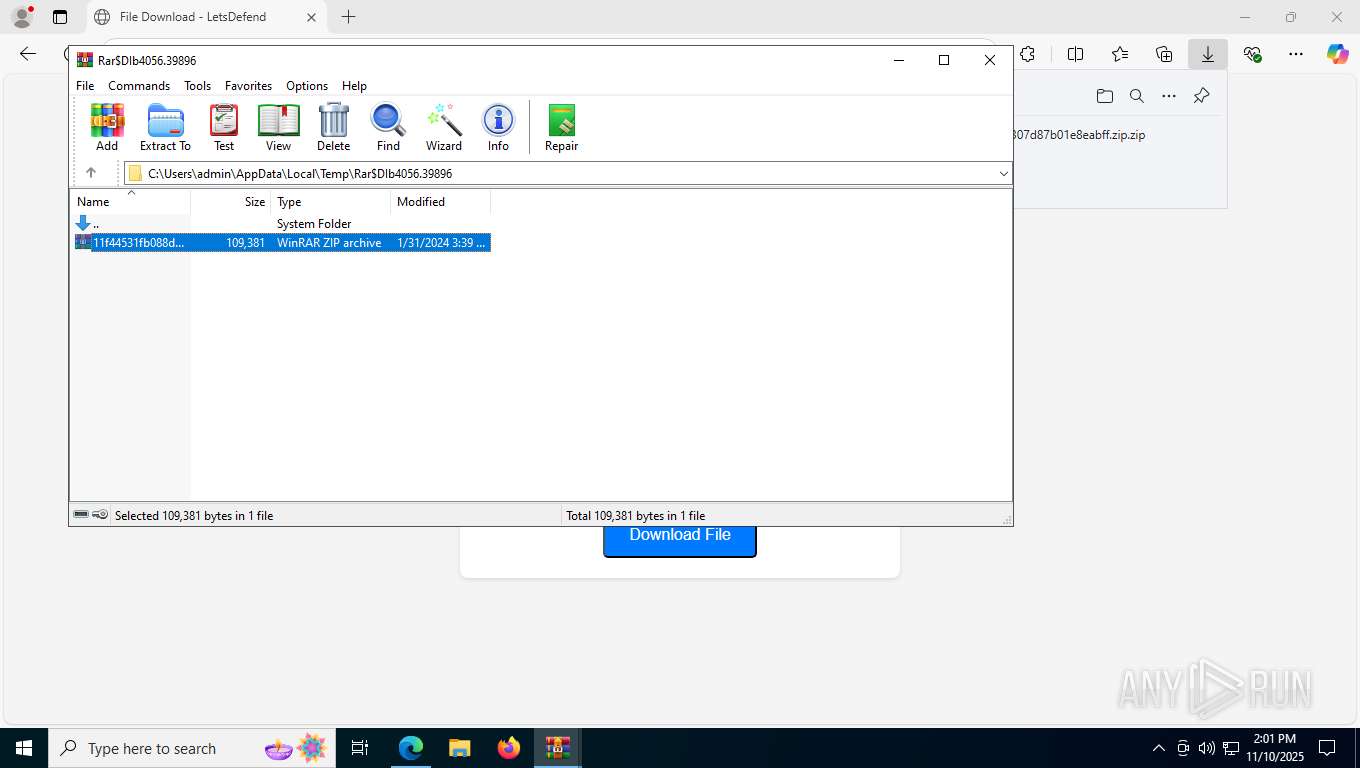
Task: Close the LetsDefend browser tab
Action: tap(310, 17)
